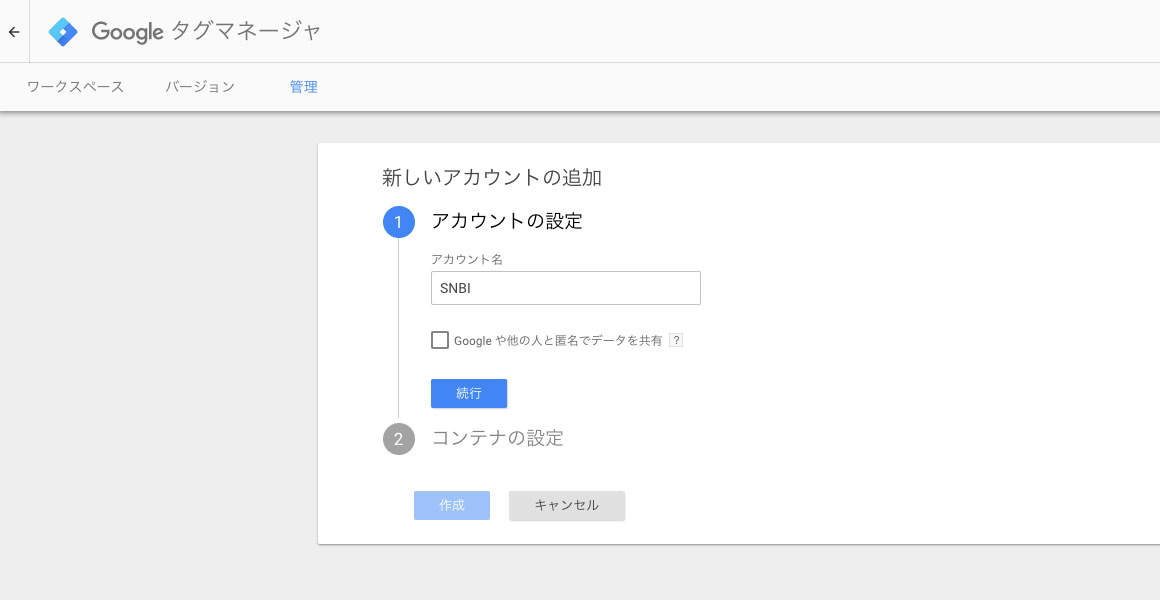Open the 管理 tab
The image size is (1160, 600).
click(x=303, y=87)
